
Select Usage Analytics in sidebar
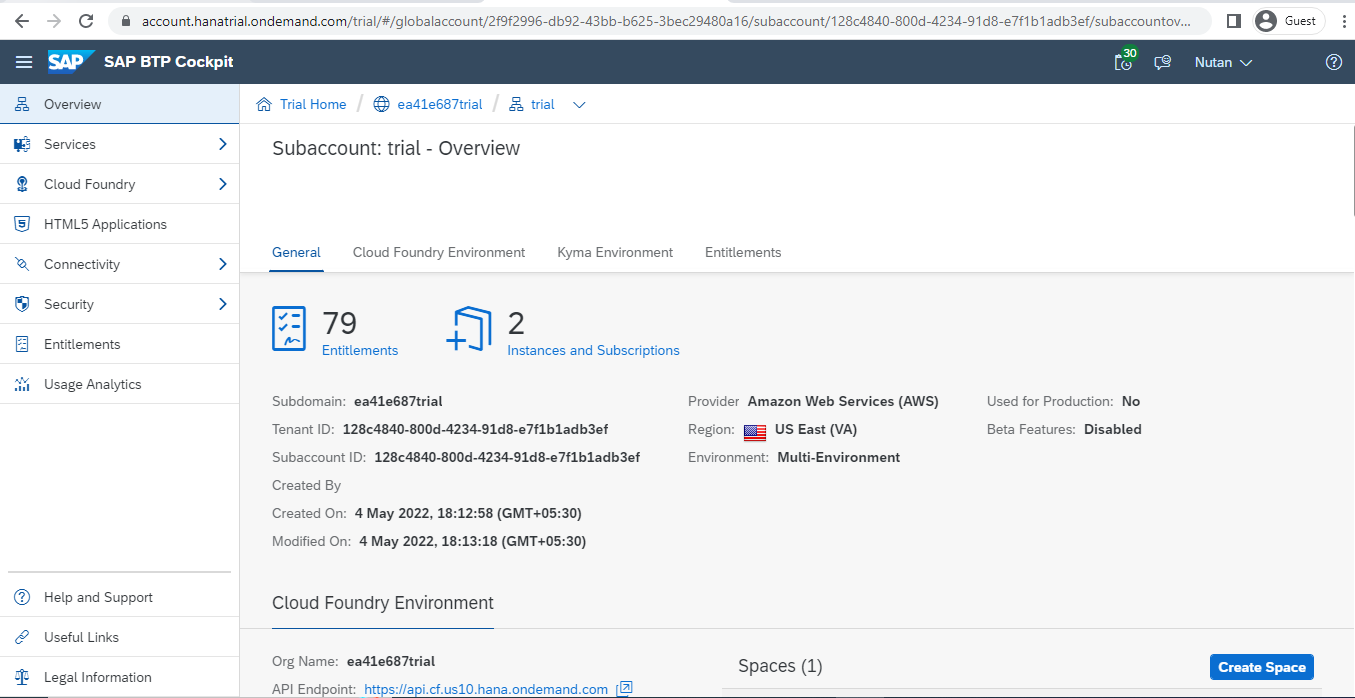point(120,384)
